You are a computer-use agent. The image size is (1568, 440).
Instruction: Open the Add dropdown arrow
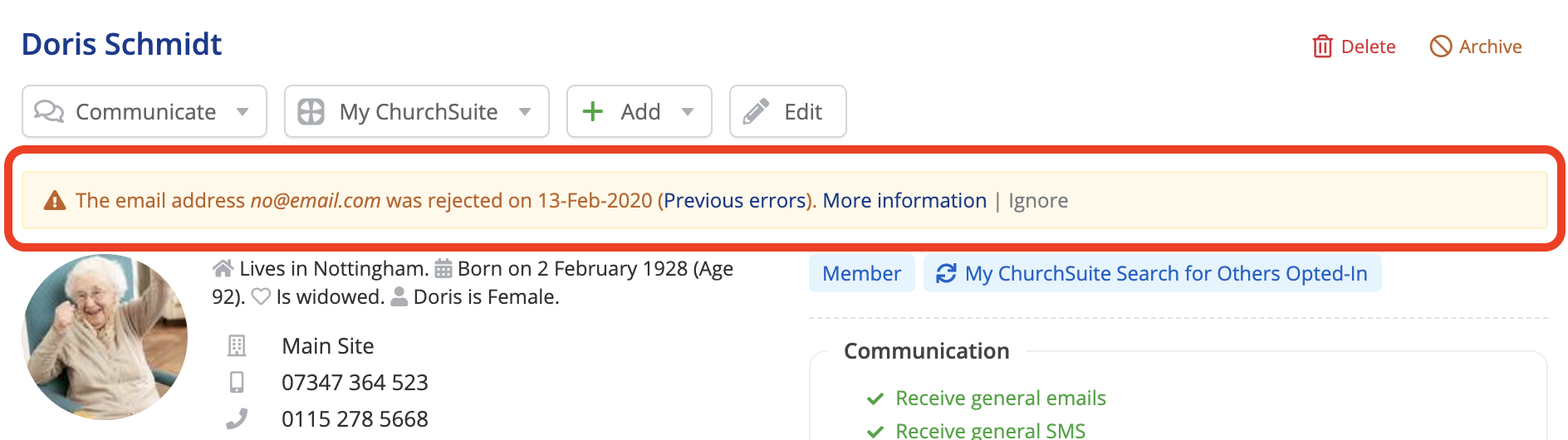[x=688, y=112]
